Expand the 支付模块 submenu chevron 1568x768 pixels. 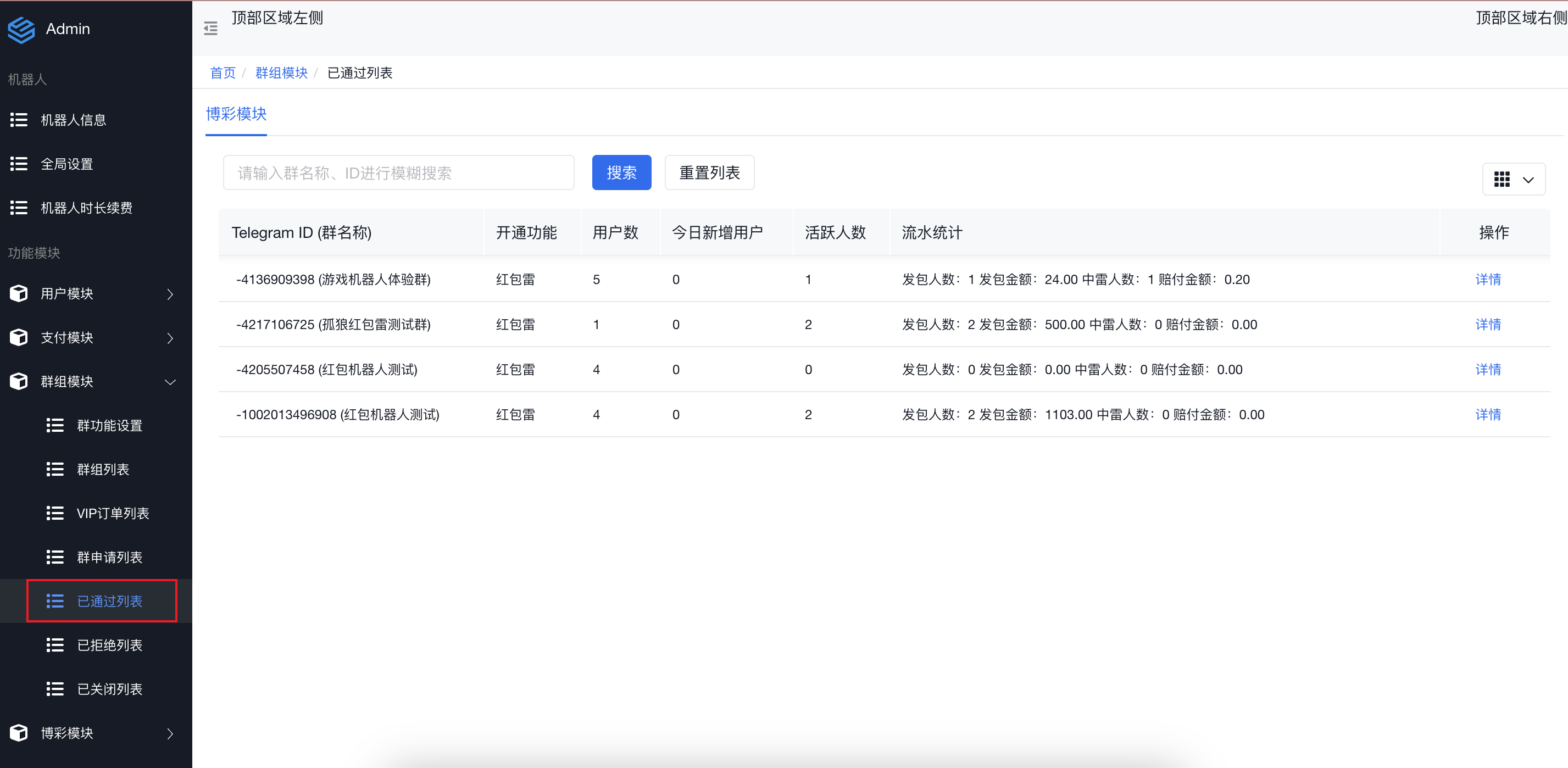pos(170,338)
